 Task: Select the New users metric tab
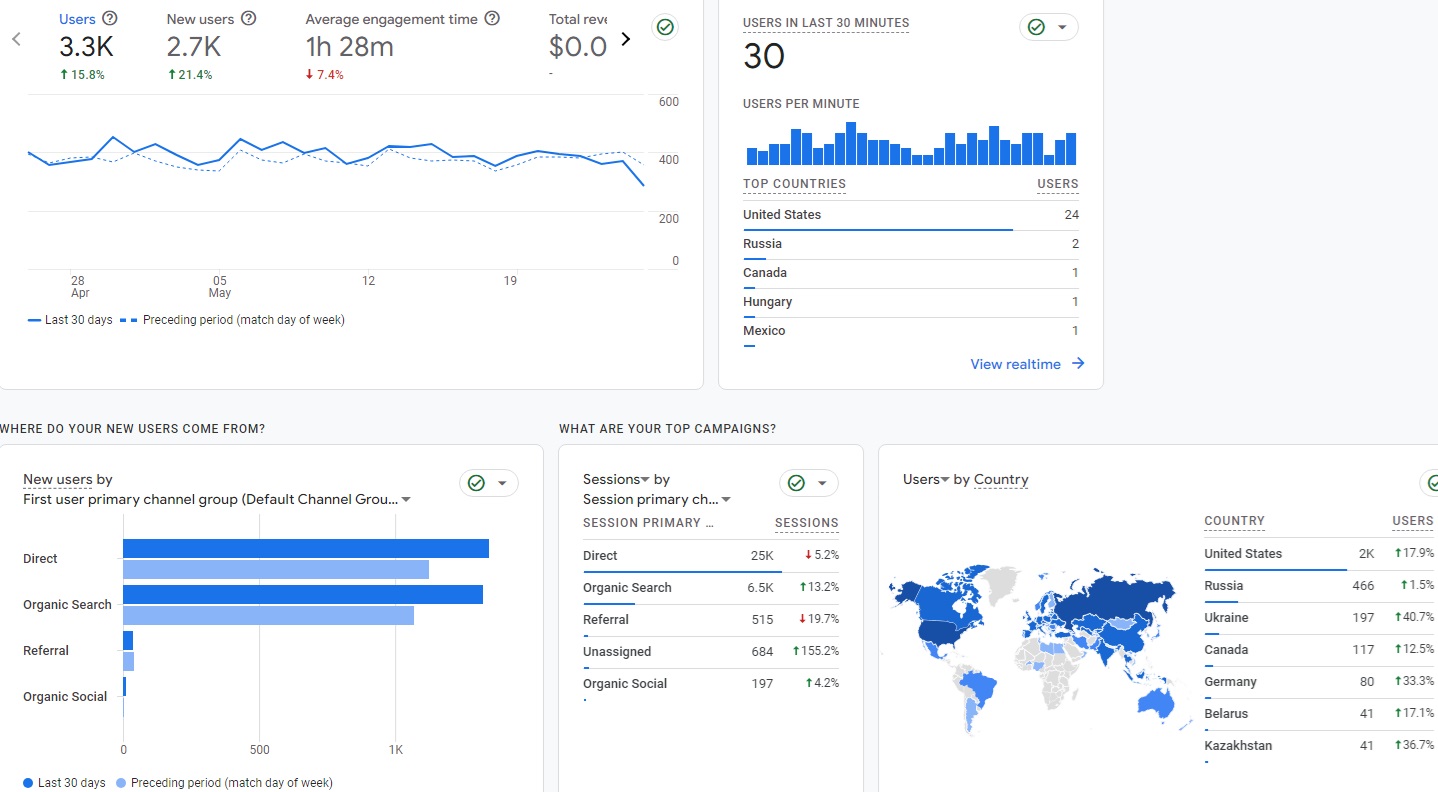pyautogui.click(x=212, y=45)
